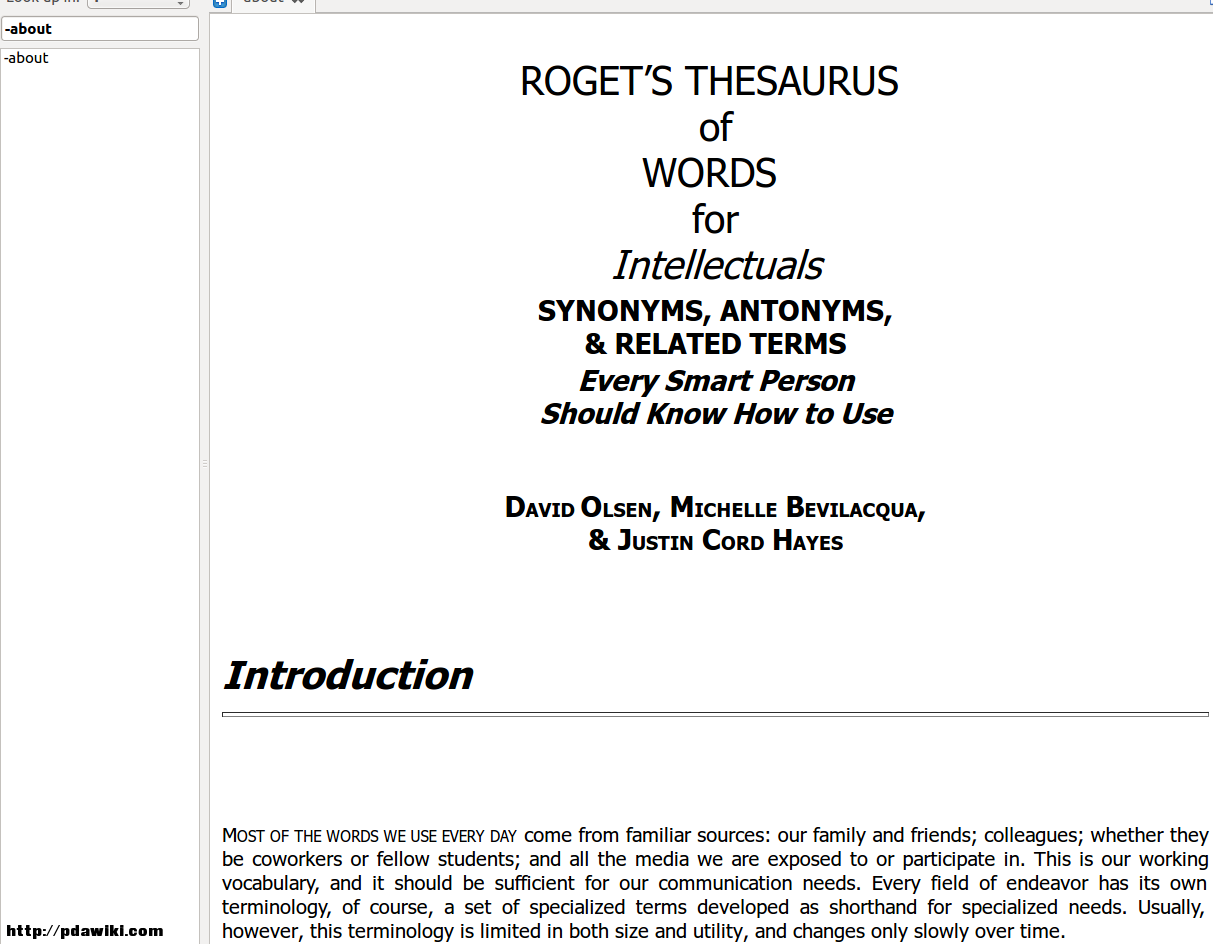1213x944 pixels.
Task: Click the ROGET'S THESAURUS title line
Action: point(709,81)
